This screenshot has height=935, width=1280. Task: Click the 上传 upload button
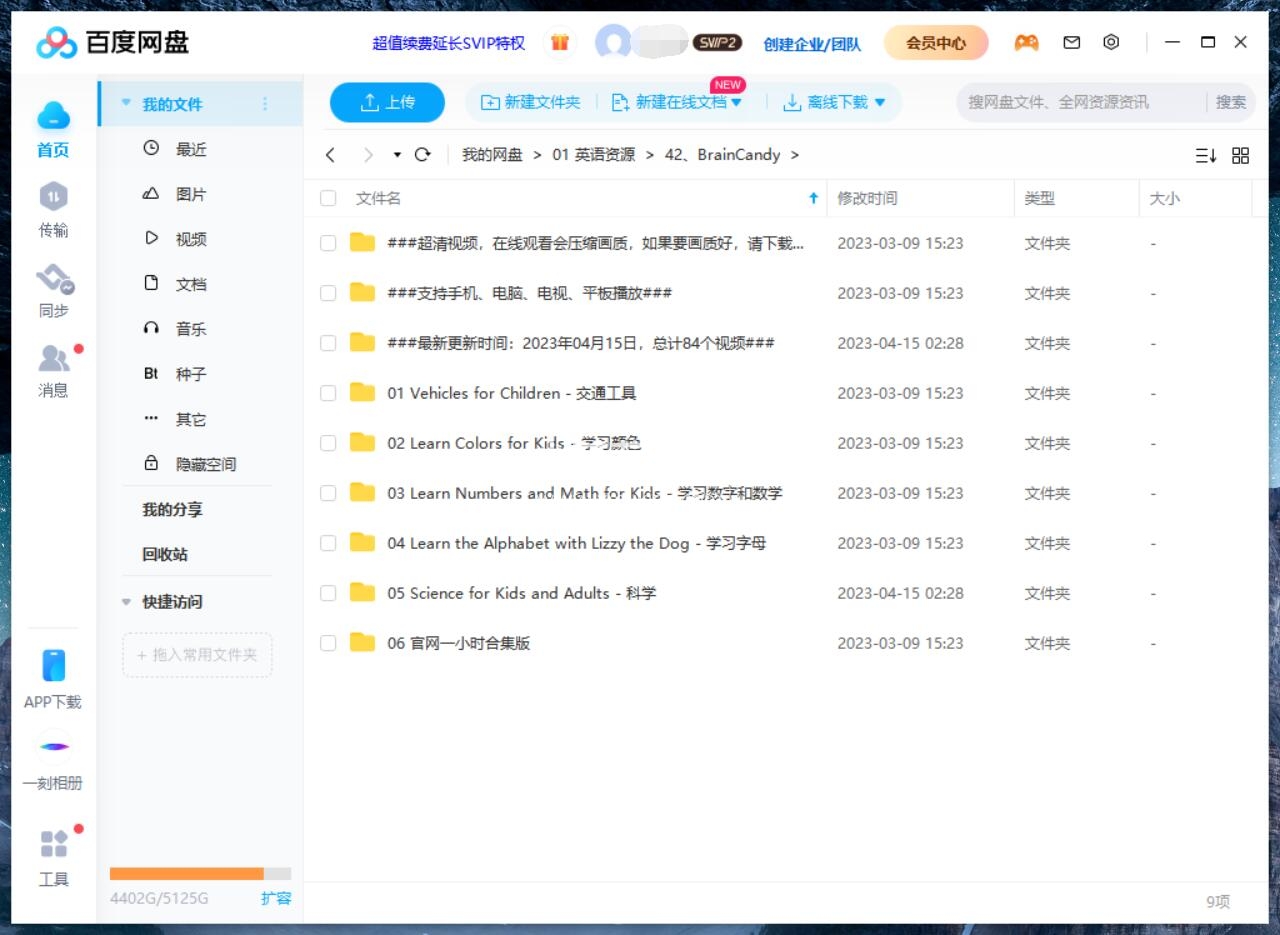click(387, 102)
